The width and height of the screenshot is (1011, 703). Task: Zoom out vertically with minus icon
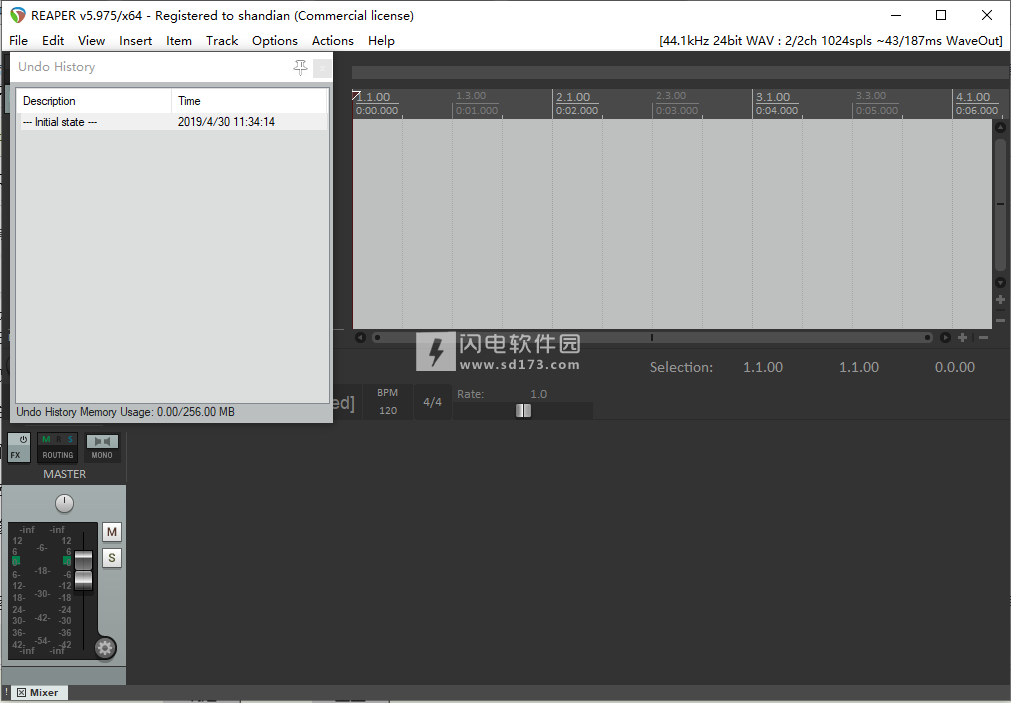point(1000,321)
